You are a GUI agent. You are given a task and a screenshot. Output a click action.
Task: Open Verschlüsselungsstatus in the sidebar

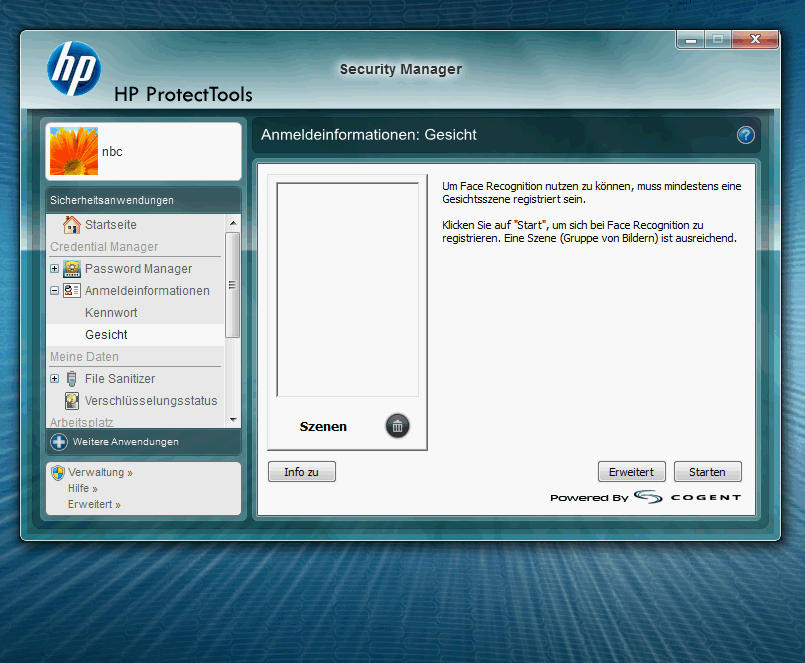click(x=151, y=401)
